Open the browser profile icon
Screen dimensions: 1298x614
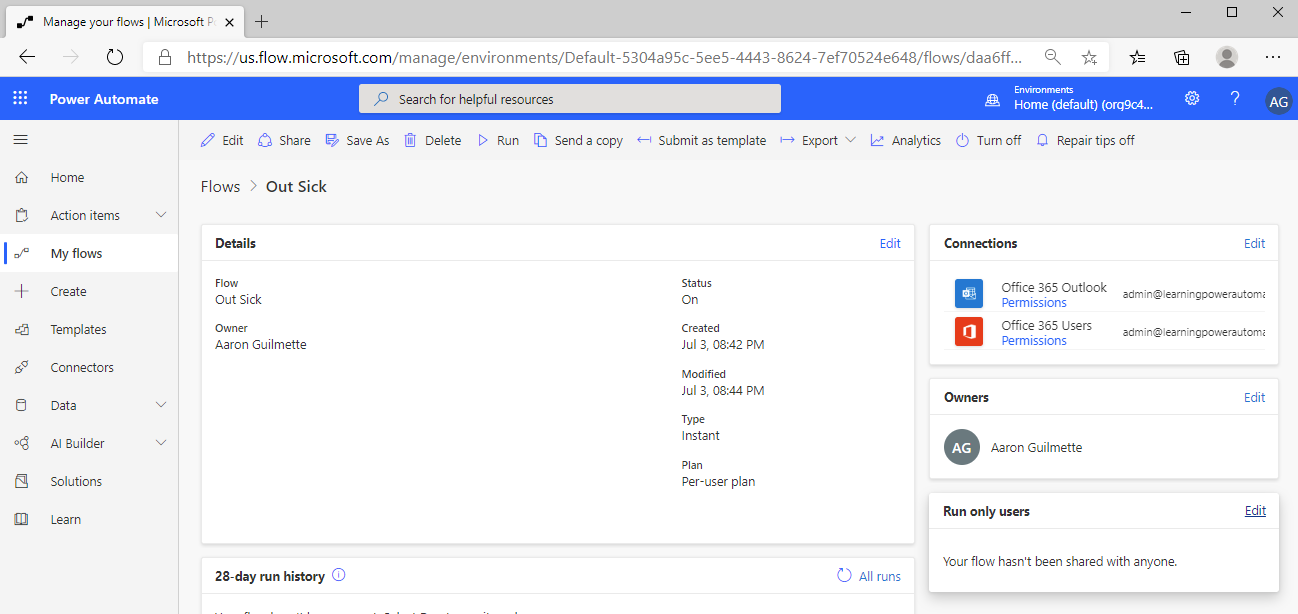click(x=1227, y=57)
